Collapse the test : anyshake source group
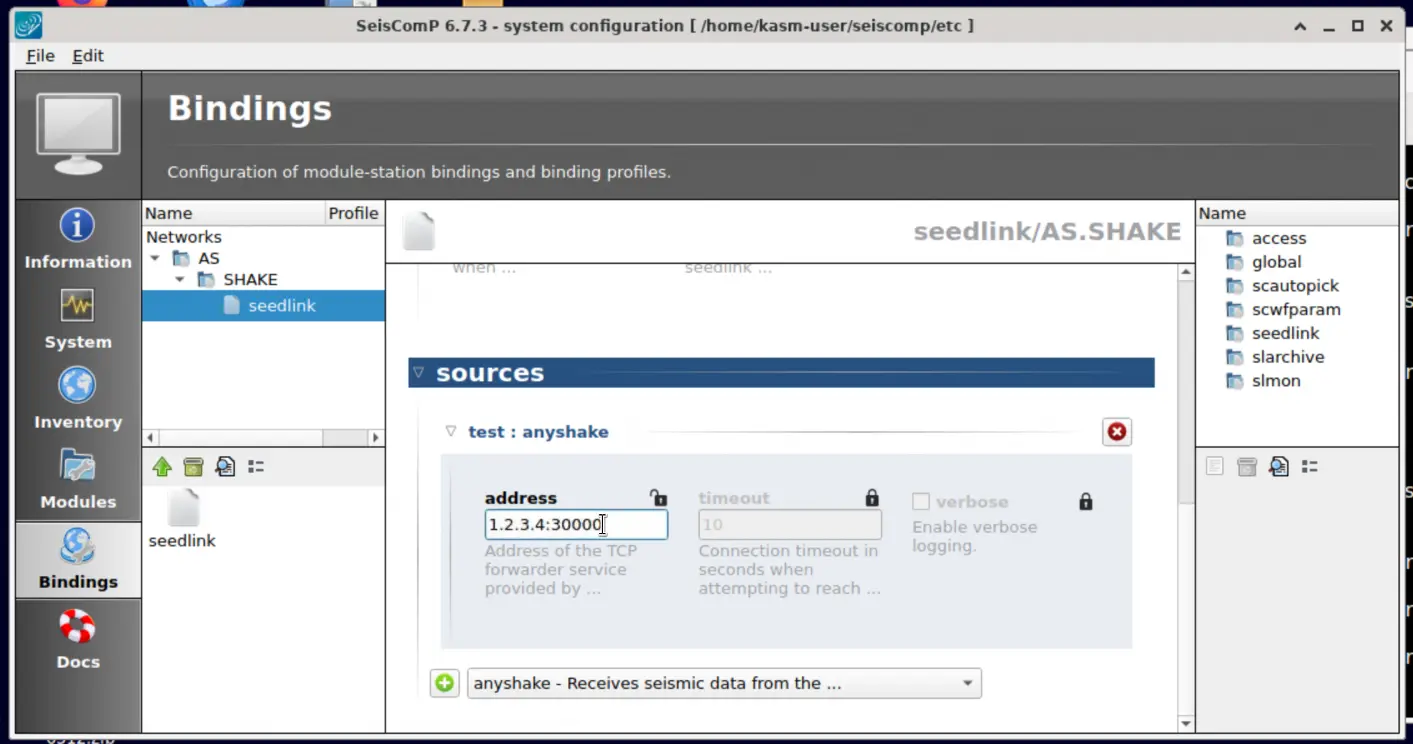This screenshot has width=1413, height=744. click(x=451, y=431)
